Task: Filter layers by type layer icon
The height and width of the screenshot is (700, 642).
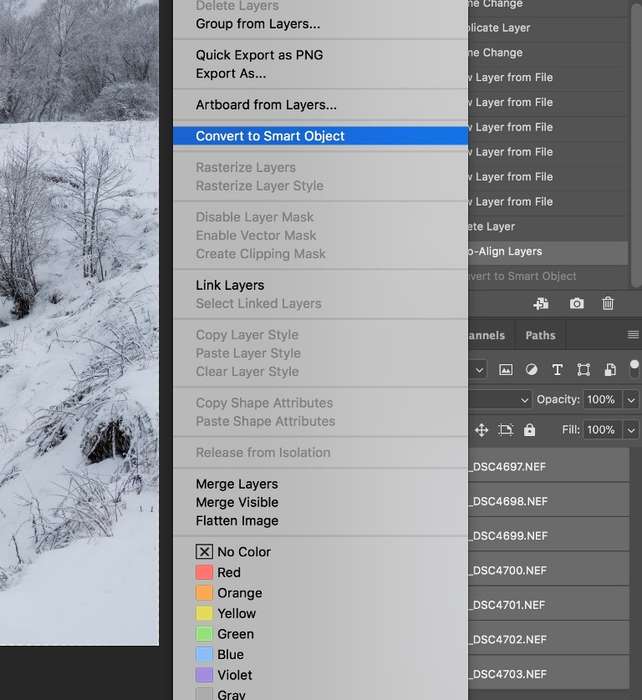Action: (x=557, y=370)
